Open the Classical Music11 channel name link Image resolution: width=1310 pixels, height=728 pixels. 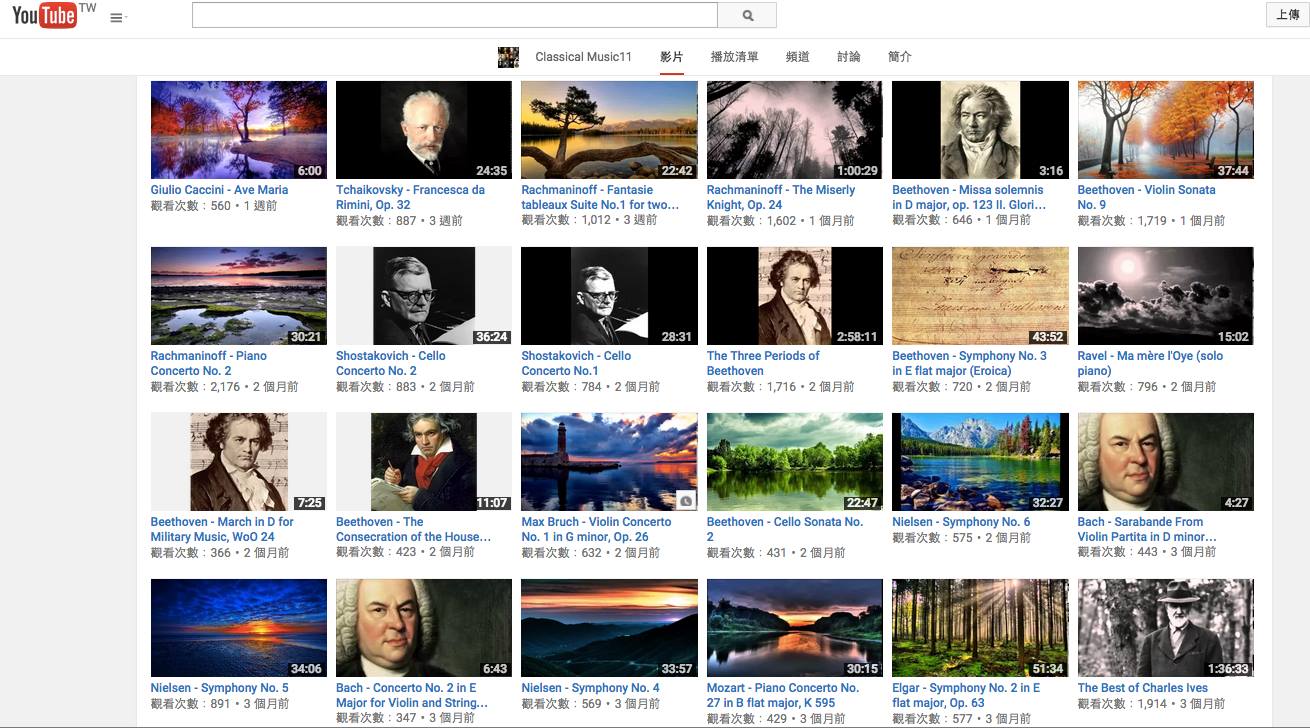(583, 57)
